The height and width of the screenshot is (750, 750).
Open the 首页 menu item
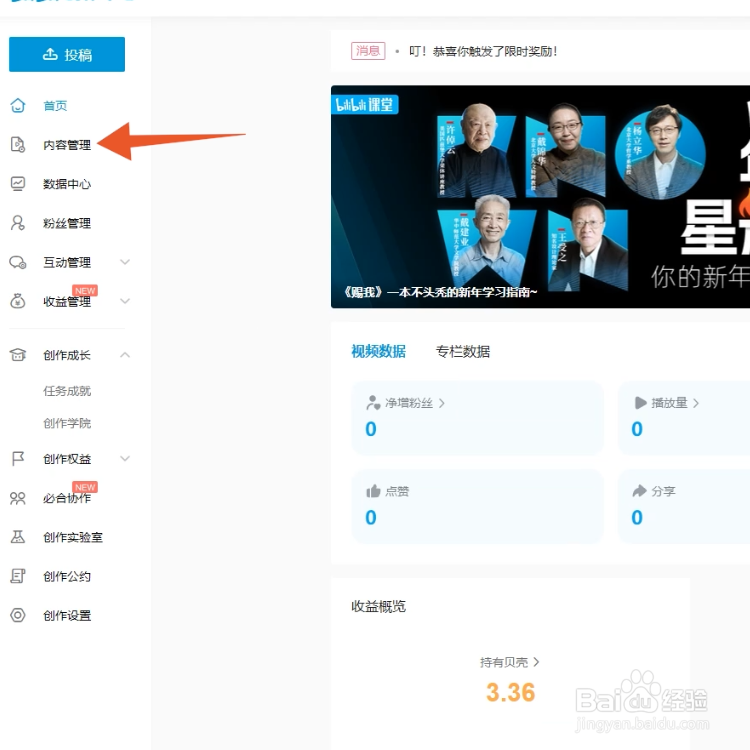tap(55, 106)
